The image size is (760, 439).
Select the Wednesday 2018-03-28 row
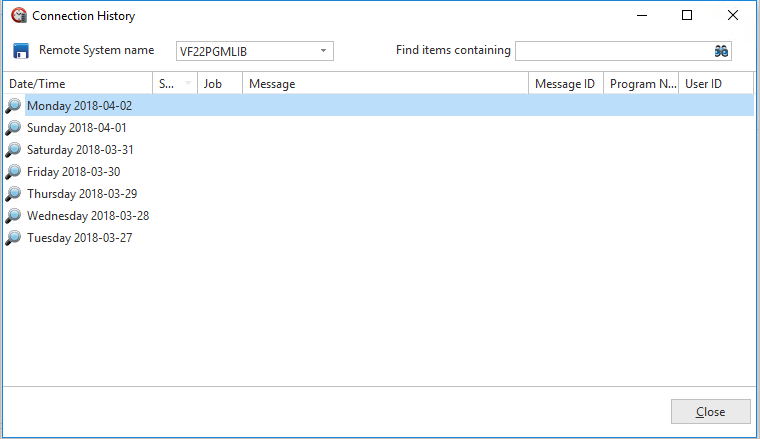point(379,216)
